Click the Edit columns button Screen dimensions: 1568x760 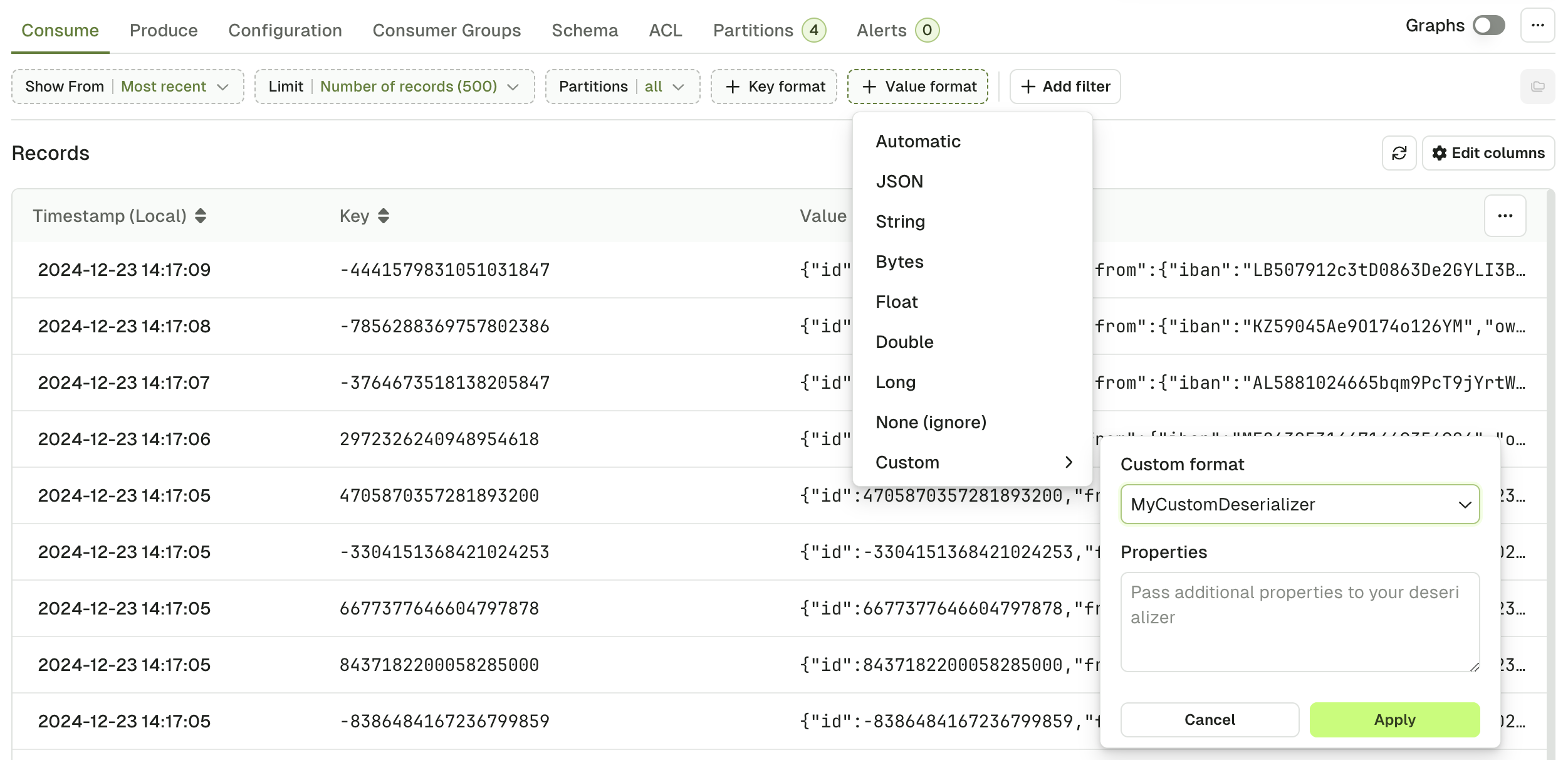(1488, 153)
